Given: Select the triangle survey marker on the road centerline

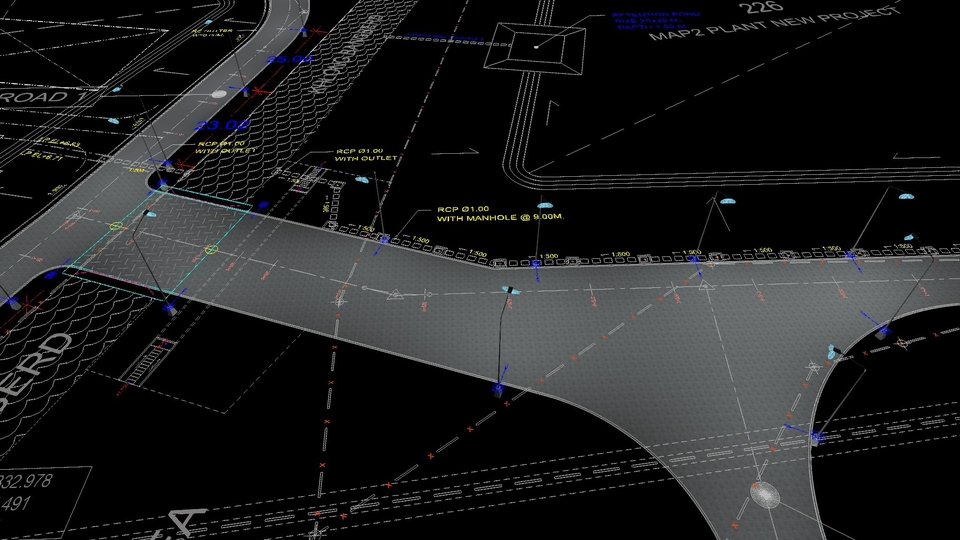Looking at the screenshot, I should (397, 294).
